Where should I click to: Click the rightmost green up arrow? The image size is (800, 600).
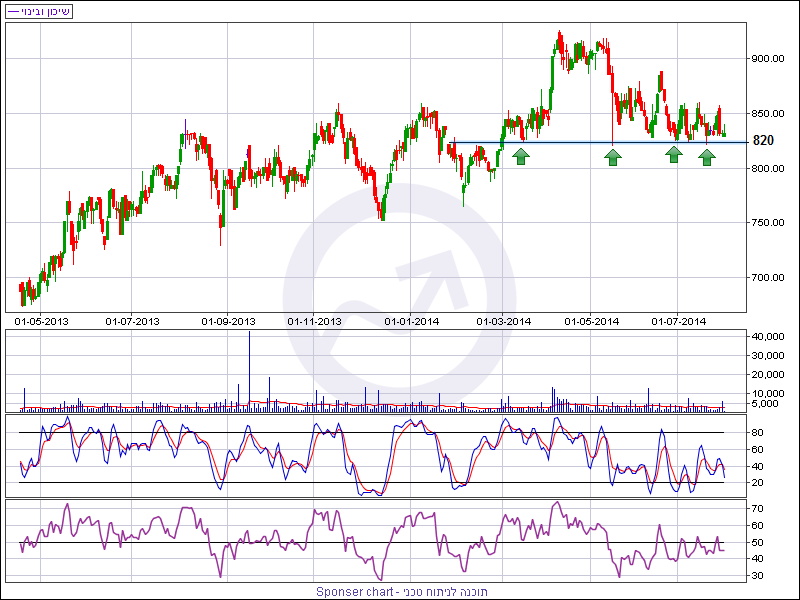pyautogui.click(x=707, y=156)
